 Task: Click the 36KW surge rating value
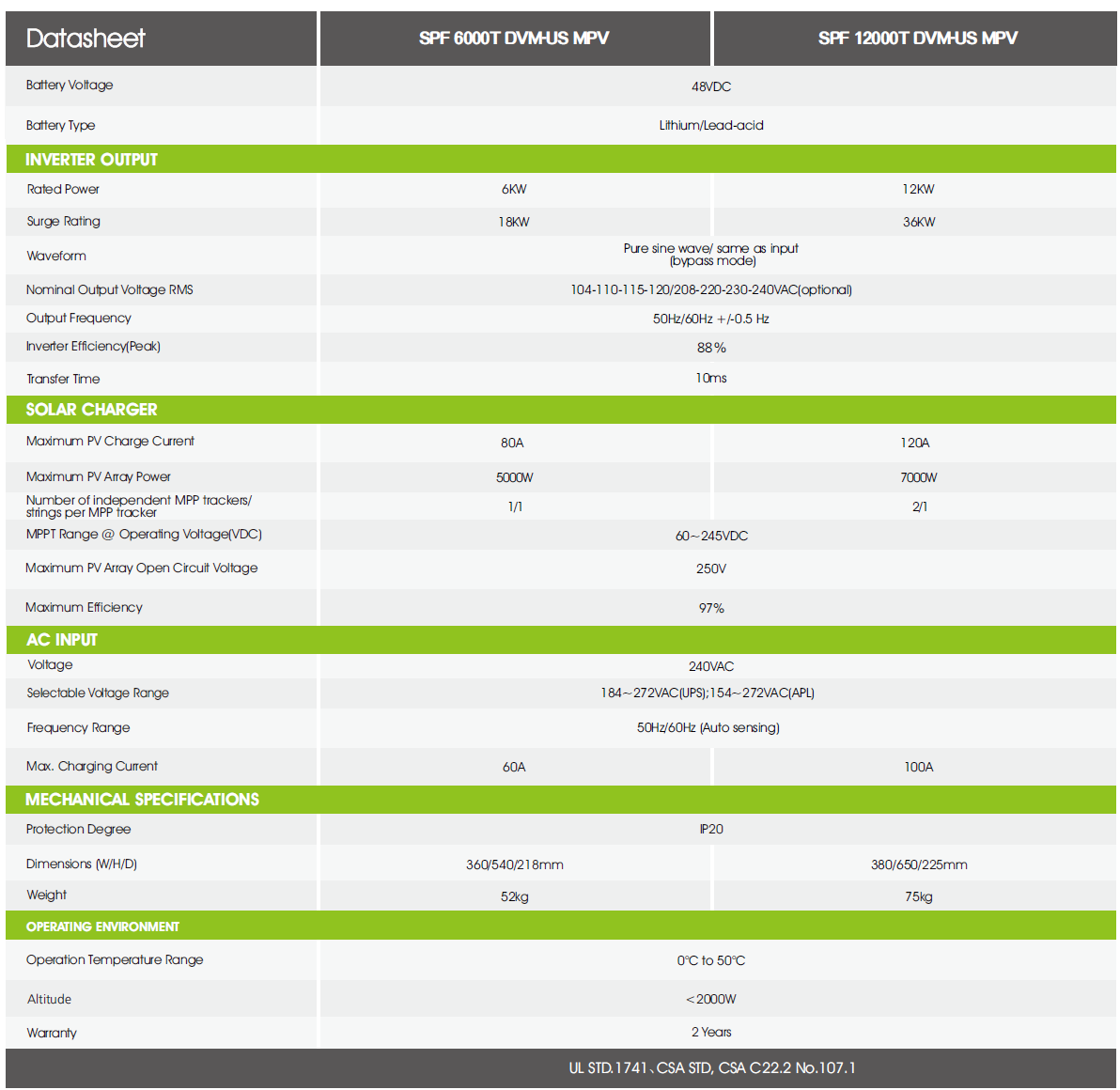(x=919, y=222)
